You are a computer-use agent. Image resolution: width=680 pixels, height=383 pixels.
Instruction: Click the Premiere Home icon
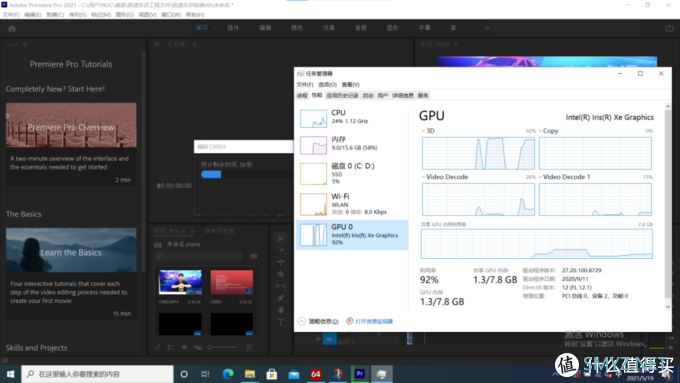click(x=12, y=29)
